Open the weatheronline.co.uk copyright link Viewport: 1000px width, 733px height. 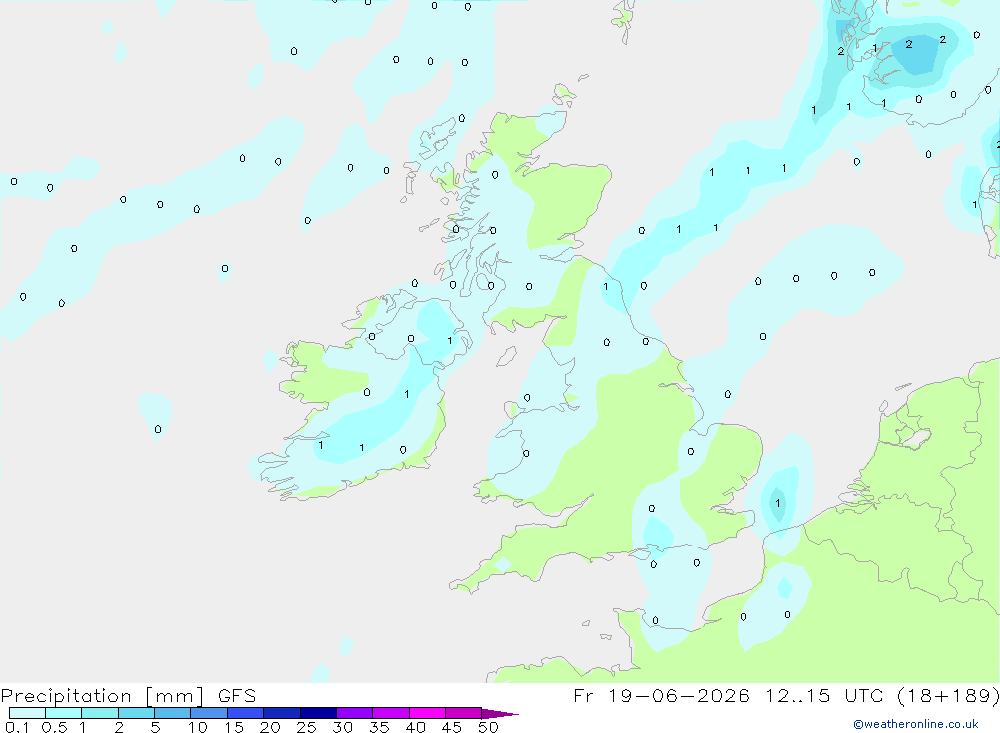point(916,724)
